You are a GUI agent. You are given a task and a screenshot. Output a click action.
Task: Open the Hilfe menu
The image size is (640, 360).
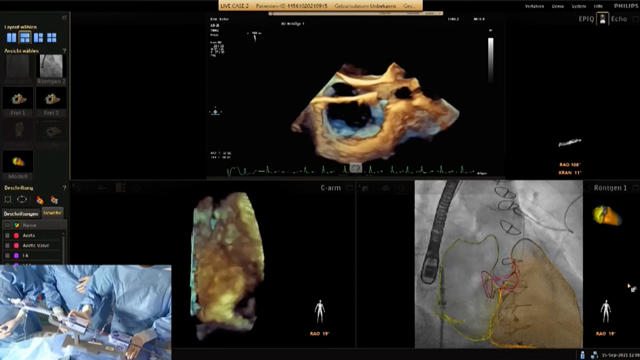598,6
